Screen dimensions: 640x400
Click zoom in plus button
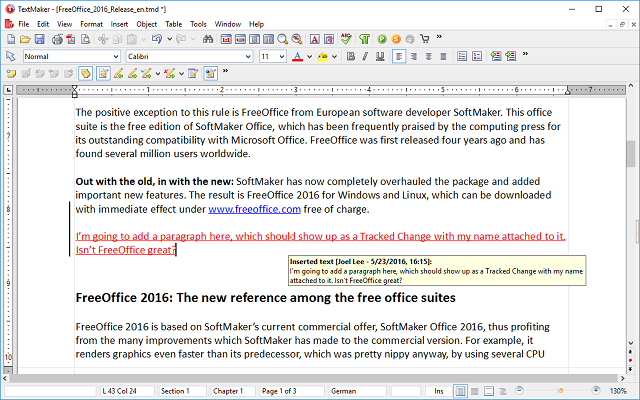(596, 391)
